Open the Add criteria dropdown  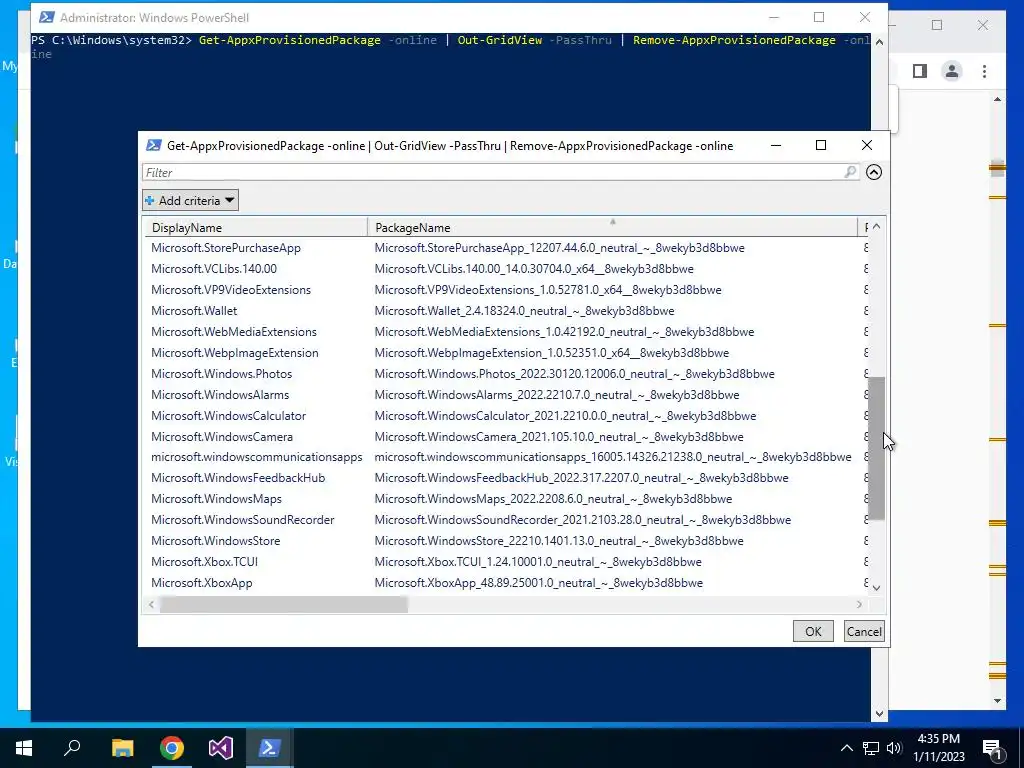pyautogui.click(x=190, y=200)
